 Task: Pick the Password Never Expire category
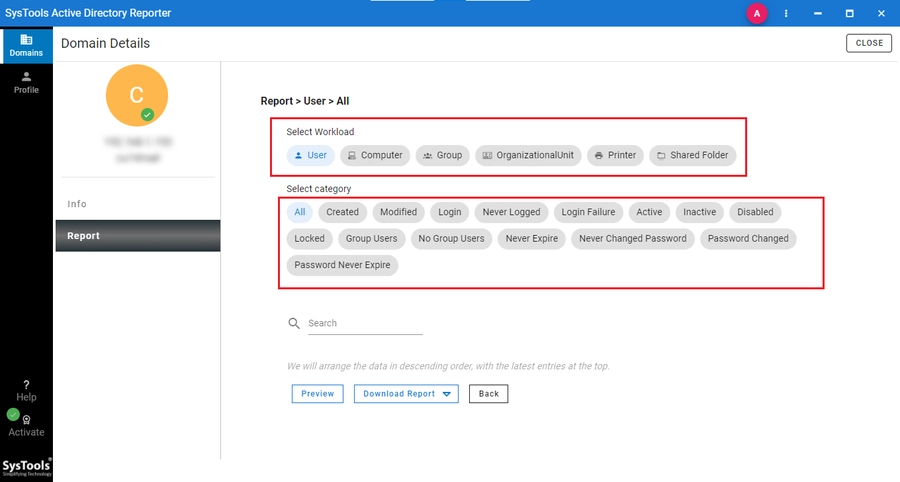tap(342, 265)
